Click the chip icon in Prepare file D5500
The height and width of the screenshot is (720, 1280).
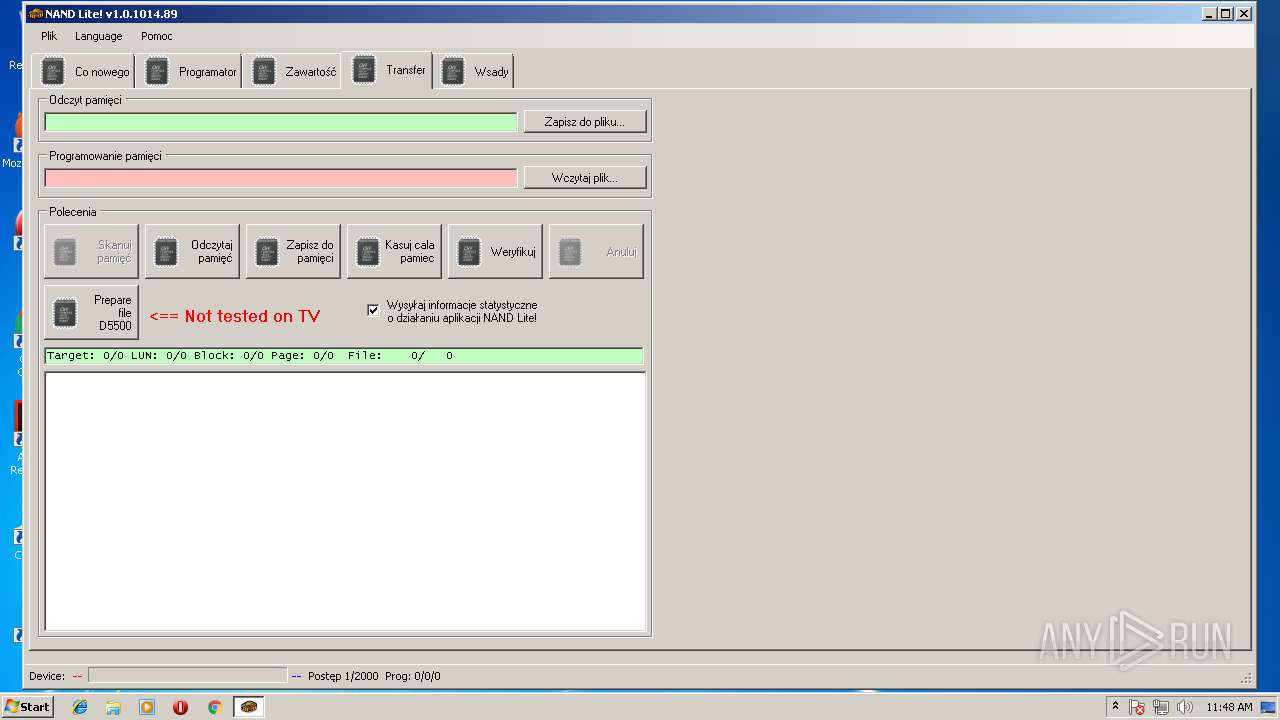click(x=65, y=313)
